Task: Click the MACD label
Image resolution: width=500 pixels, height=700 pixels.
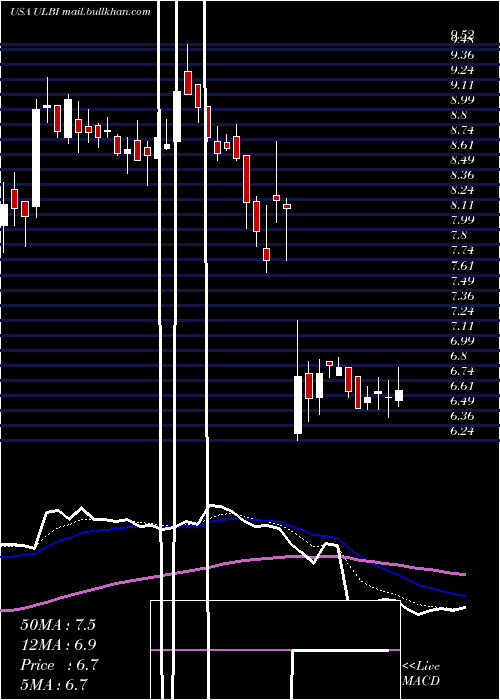Action: (421, 681)
